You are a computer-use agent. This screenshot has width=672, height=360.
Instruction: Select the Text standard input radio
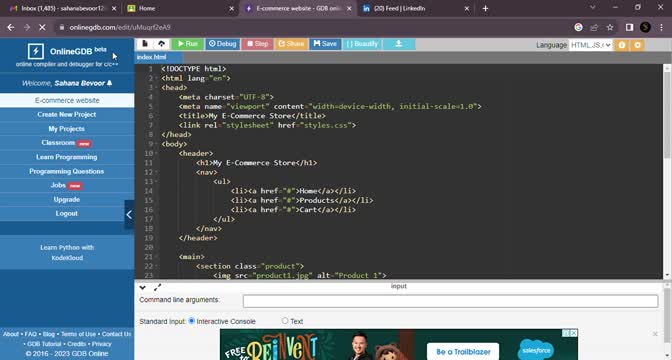[x=285, y=321]
